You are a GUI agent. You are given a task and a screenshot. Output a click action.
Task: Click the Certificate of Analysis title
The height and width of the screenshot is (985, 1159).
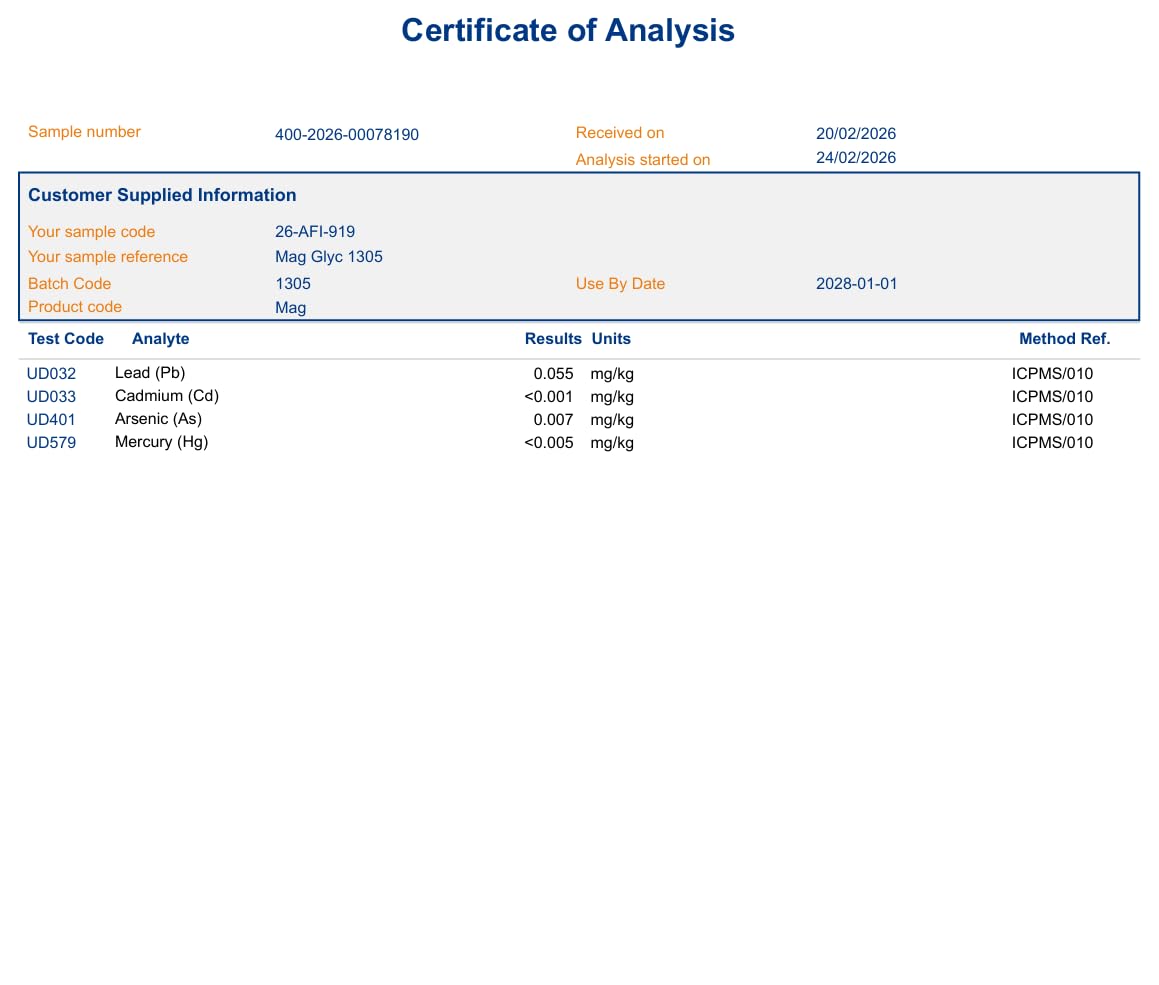[568, 31]
